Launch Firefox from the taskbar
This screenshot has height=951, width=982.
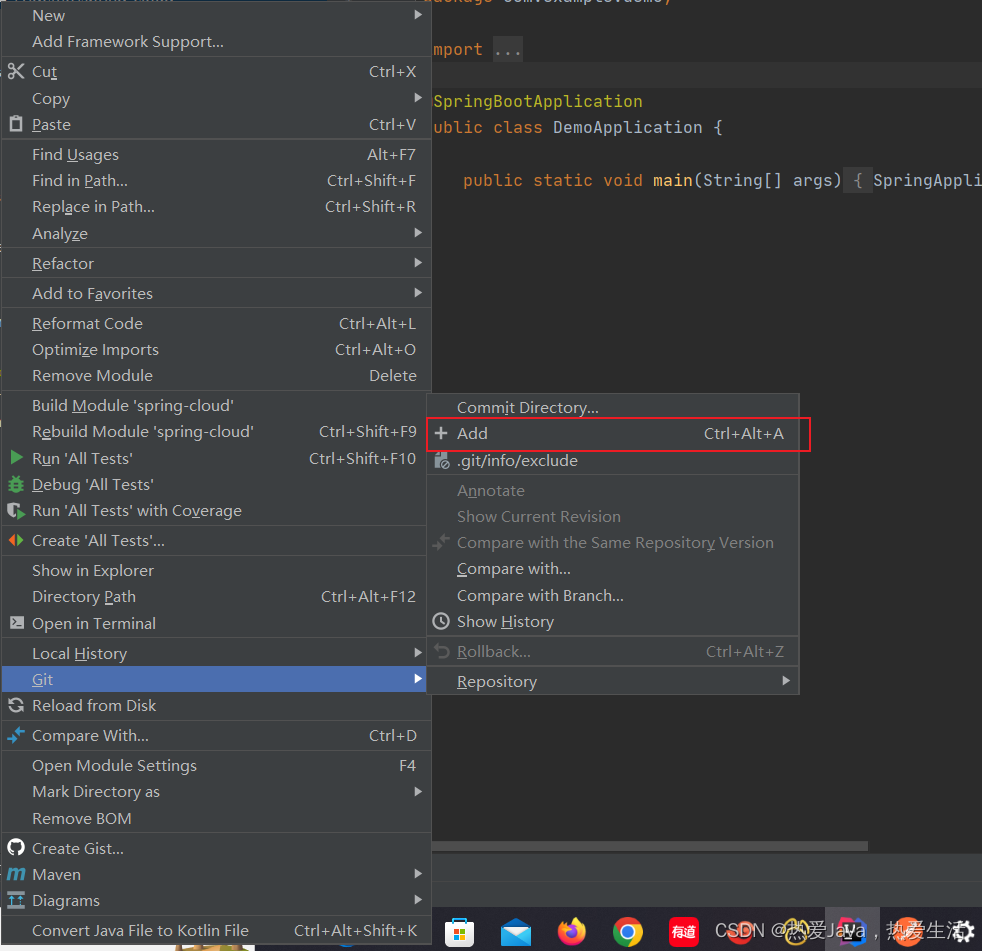(x=572, y=932)
